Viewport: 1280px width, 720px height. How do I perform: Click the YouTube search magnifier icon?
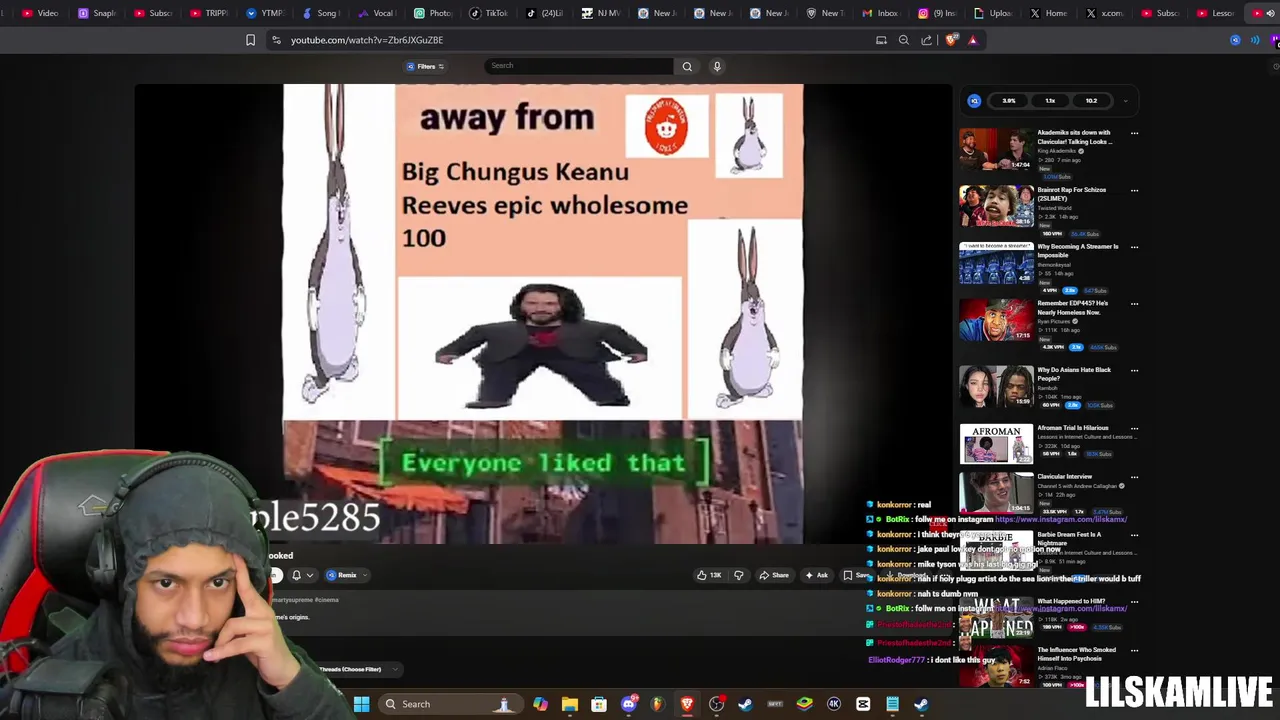click(x=687, y=66)
